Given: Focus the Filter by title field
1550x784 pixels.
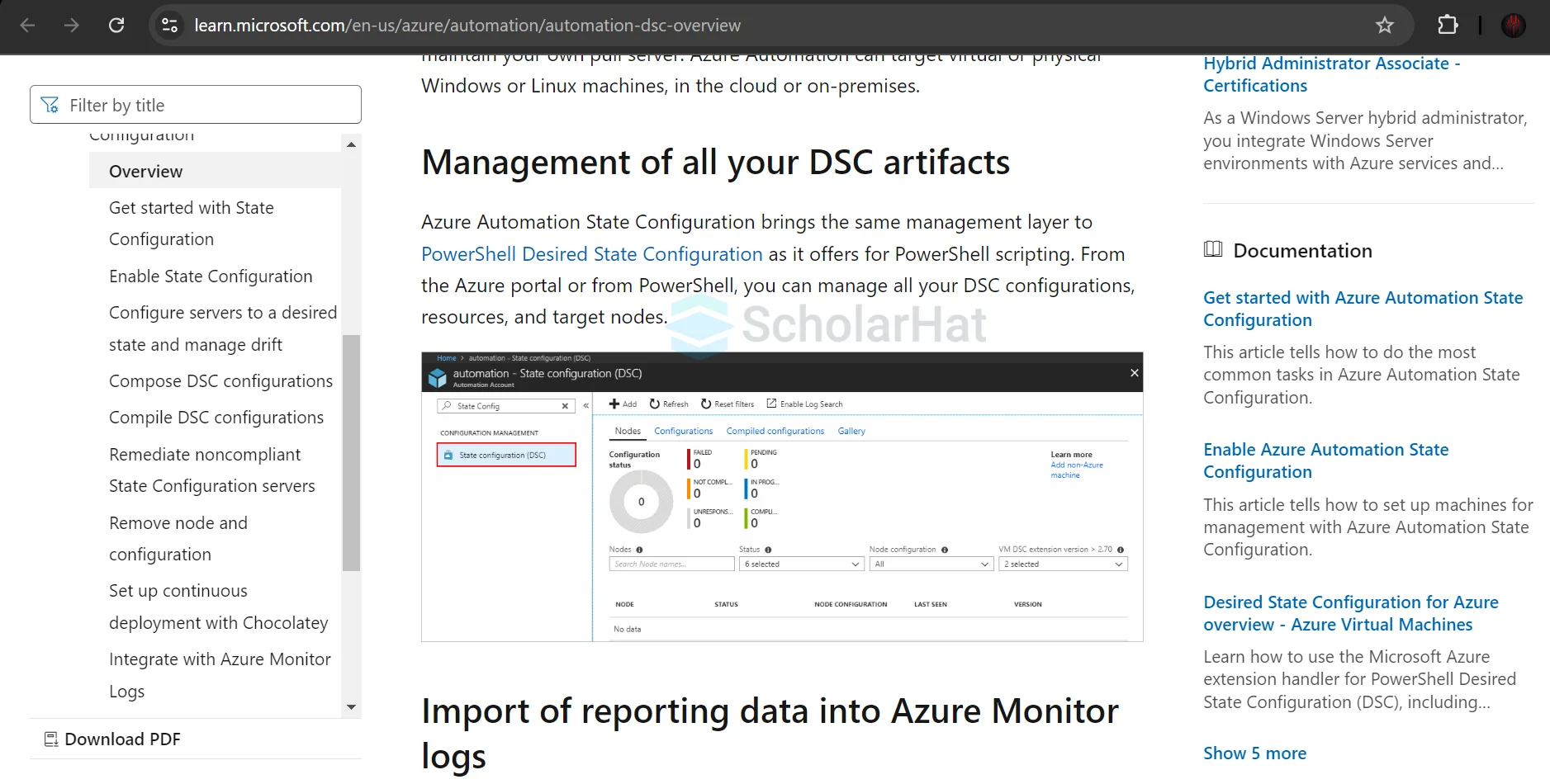Looking at the screenshot, I should [196, 105].
